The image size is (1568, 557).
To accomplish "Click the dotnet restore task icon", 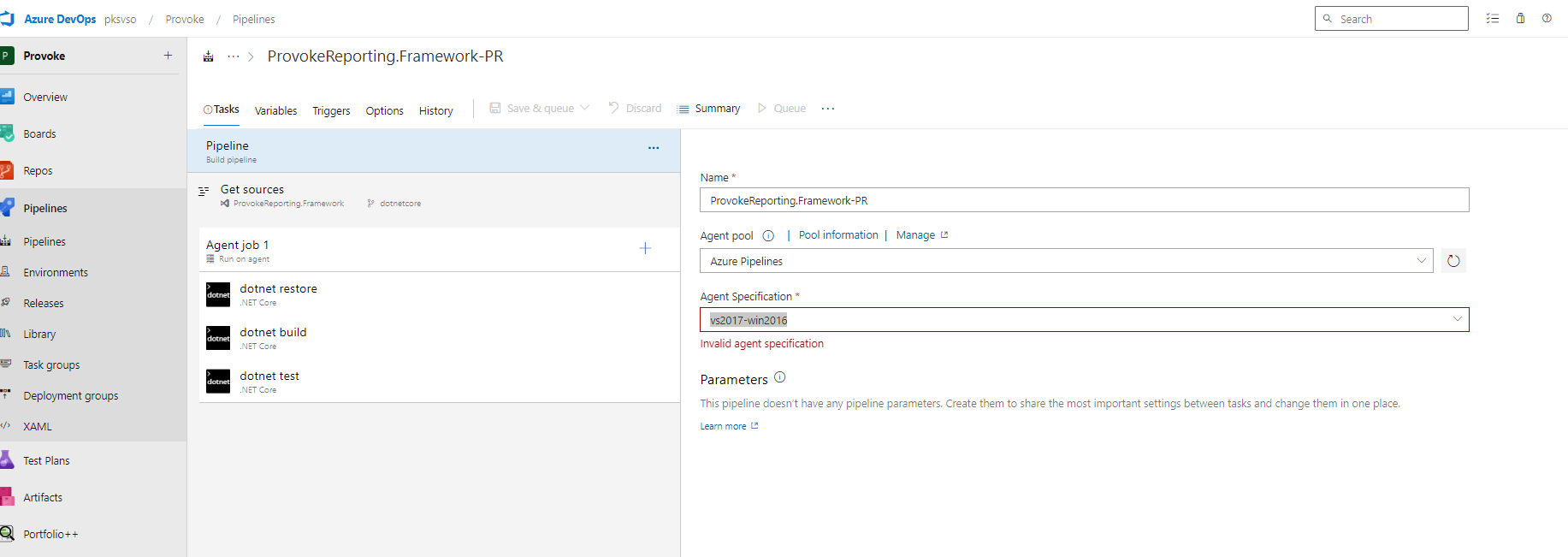I will point(218,294).
